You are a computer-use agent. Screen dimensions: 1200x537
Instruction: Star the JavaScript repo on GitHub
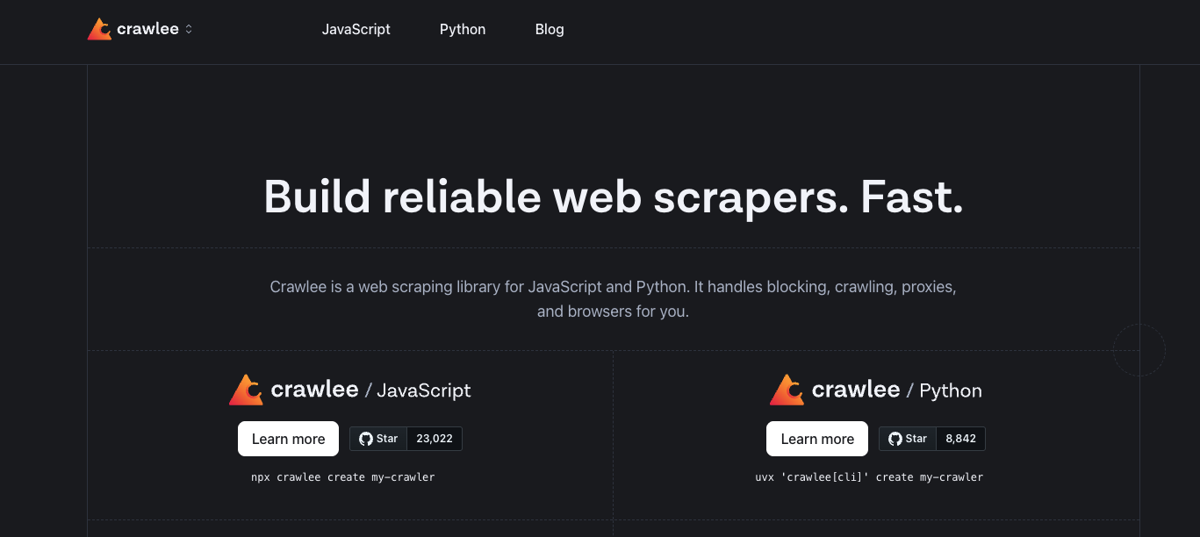click(x=379, y=439)
